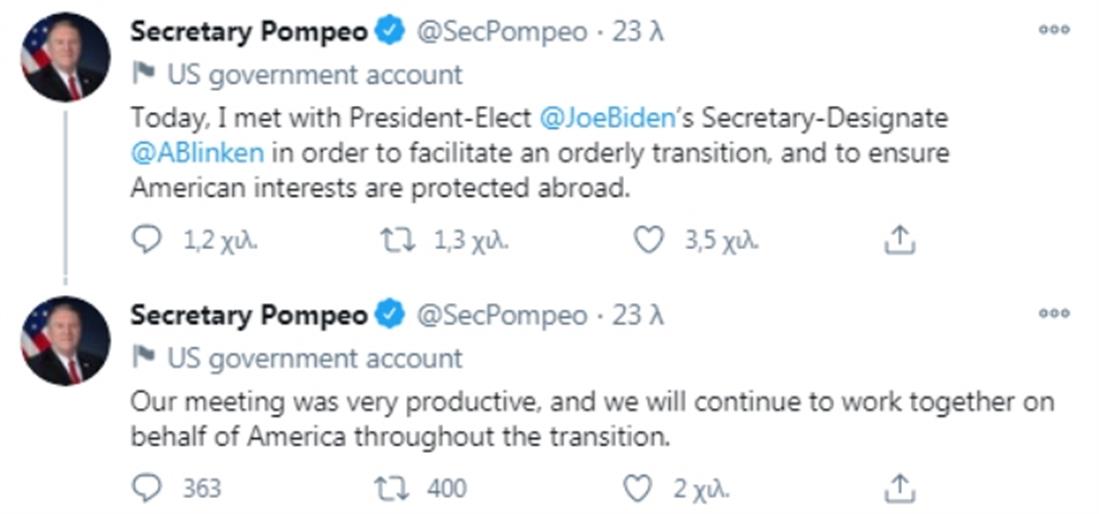This screenshot has height=514, width=1099.
Task: Reply to the 'Our meeting was productive' tweet
Action: 147,488
